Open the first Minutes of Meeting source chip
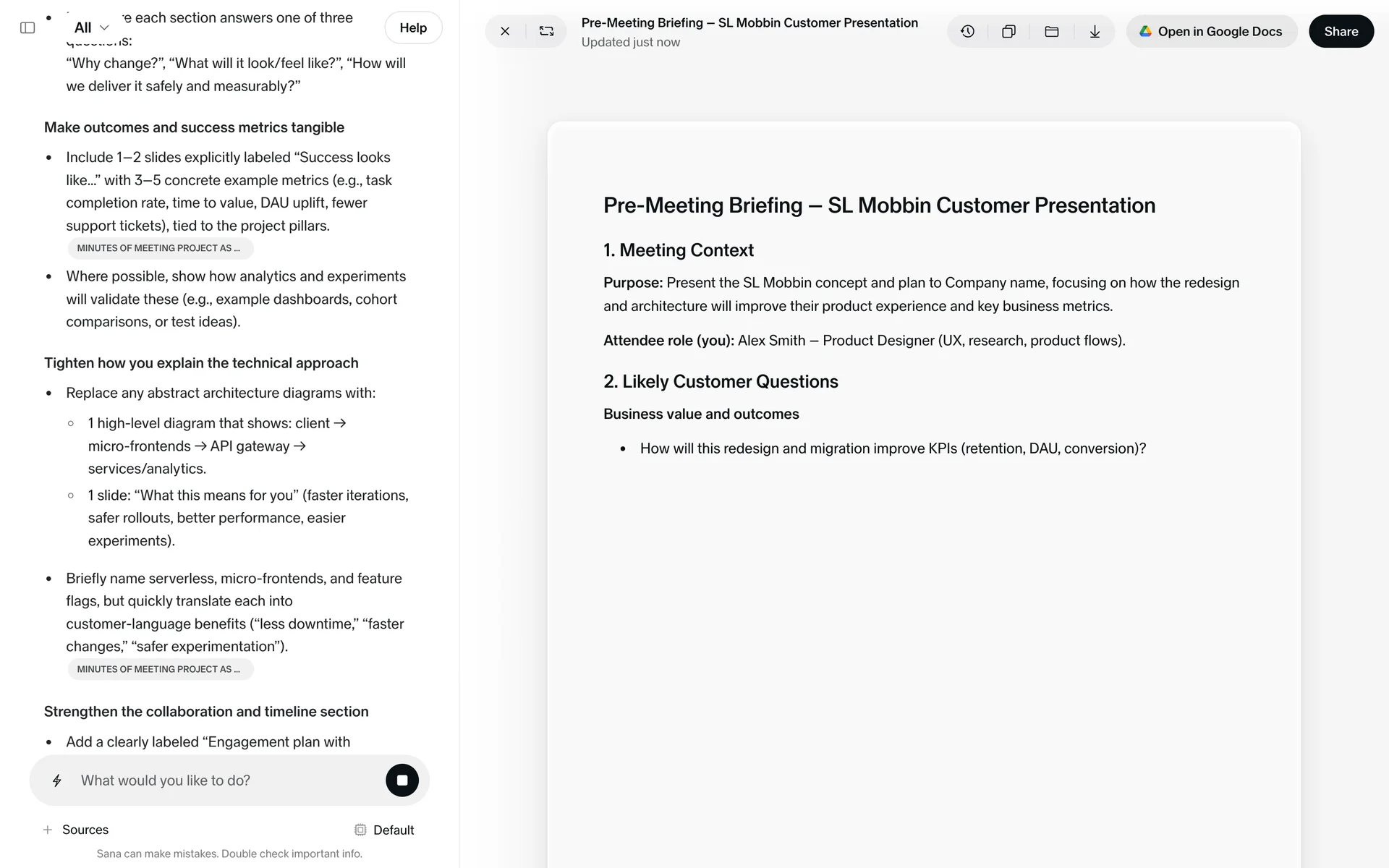The height and width of the screenshot is (868, 1389). point(160,248)
